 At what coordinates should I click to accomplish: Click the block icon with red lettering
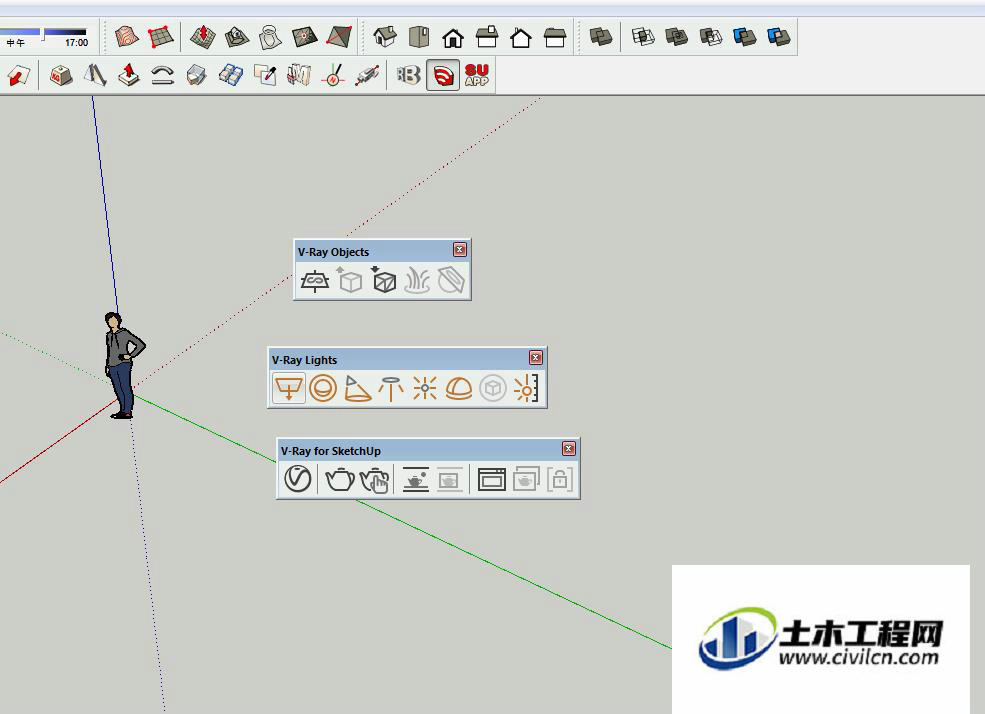point(60,75)
